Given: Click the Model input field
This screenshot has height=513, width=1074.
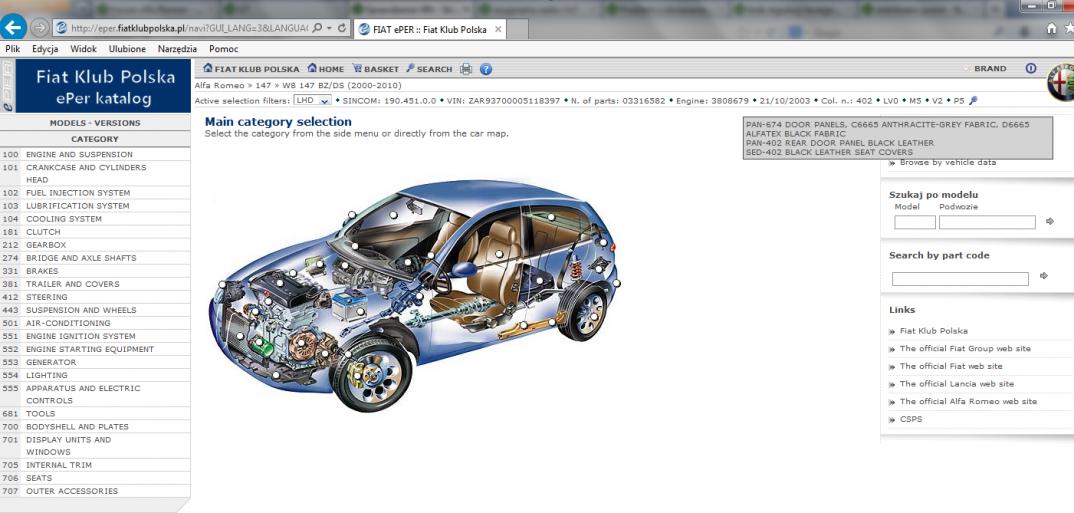Looking at the screenshot, I should click(x=914, y=222).
